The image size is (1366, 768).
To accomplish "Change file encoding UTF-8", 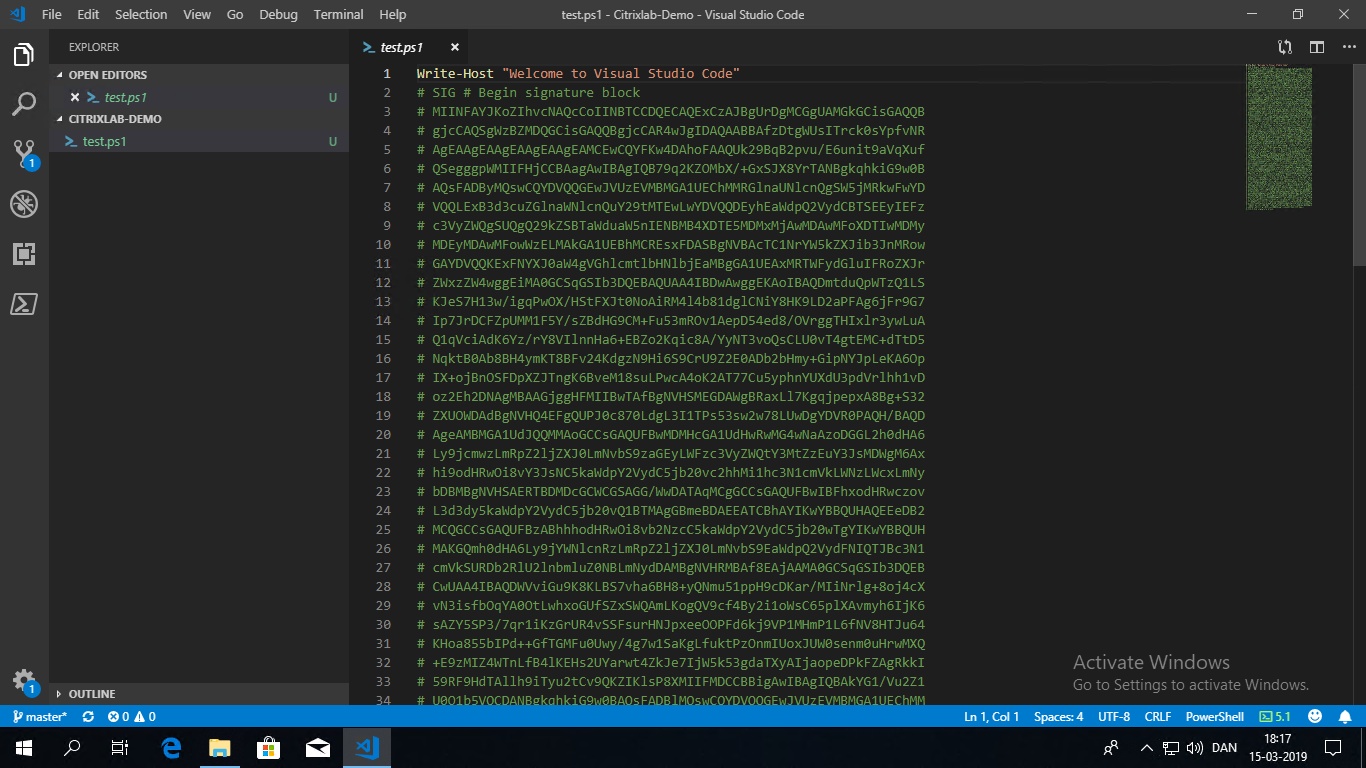I will pos(1114,716).
